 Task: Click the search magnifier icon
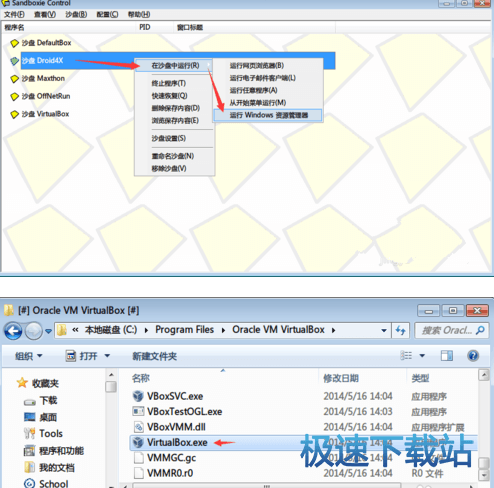480,330
